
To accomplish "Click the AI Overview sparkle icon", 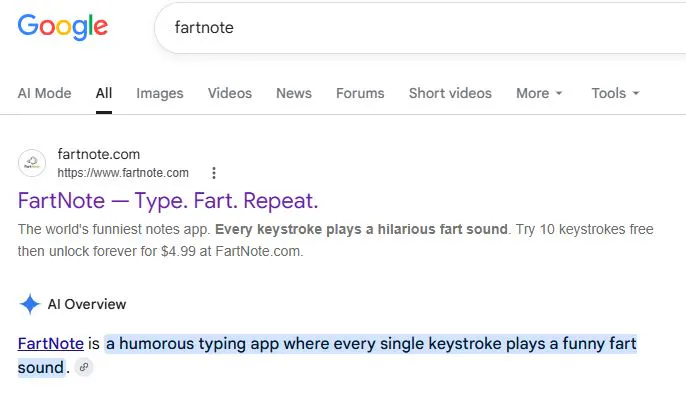I will [30, 304].
